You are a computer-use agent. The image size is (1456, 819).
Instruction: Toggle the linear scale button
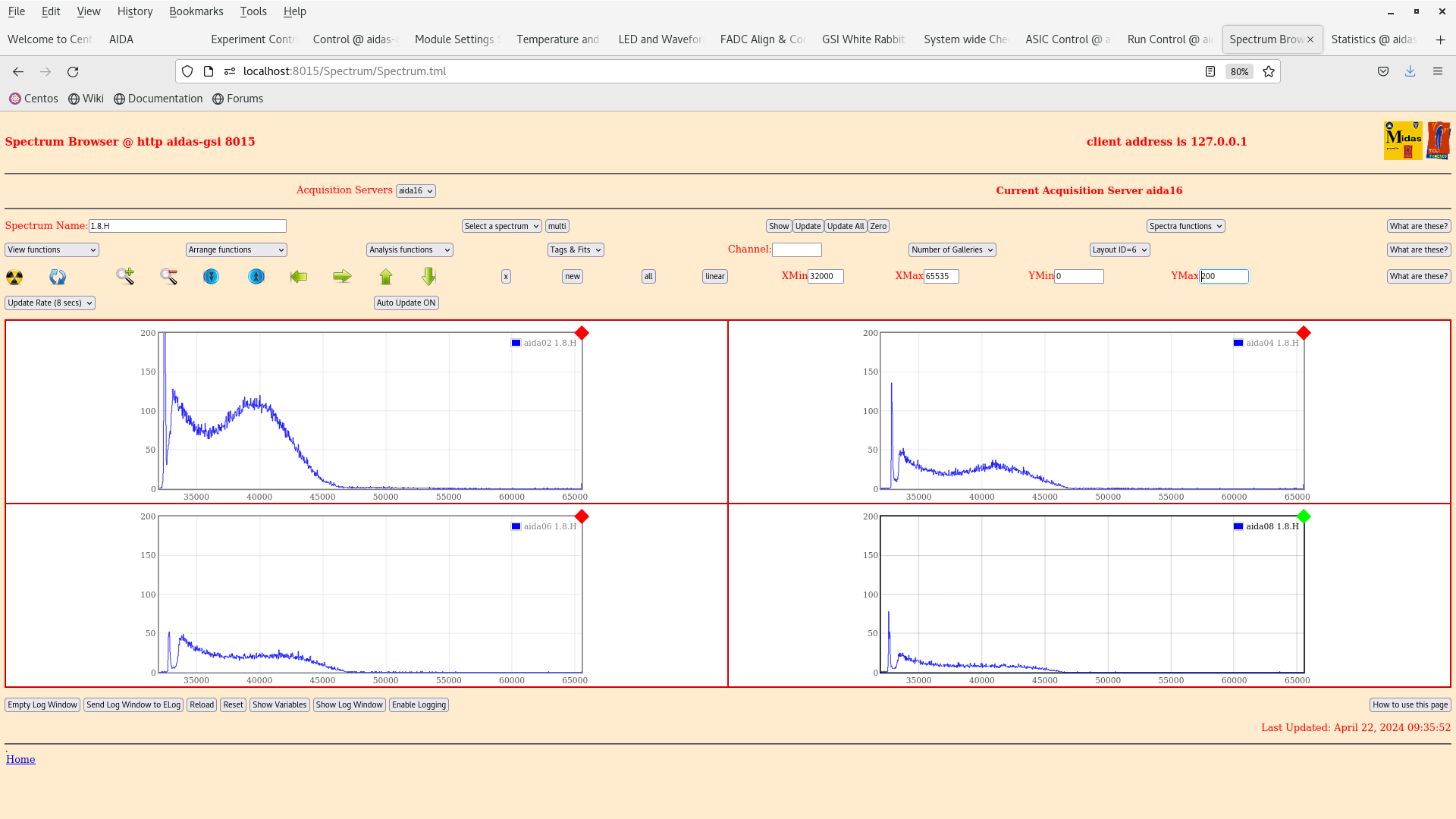click(715, 277)
